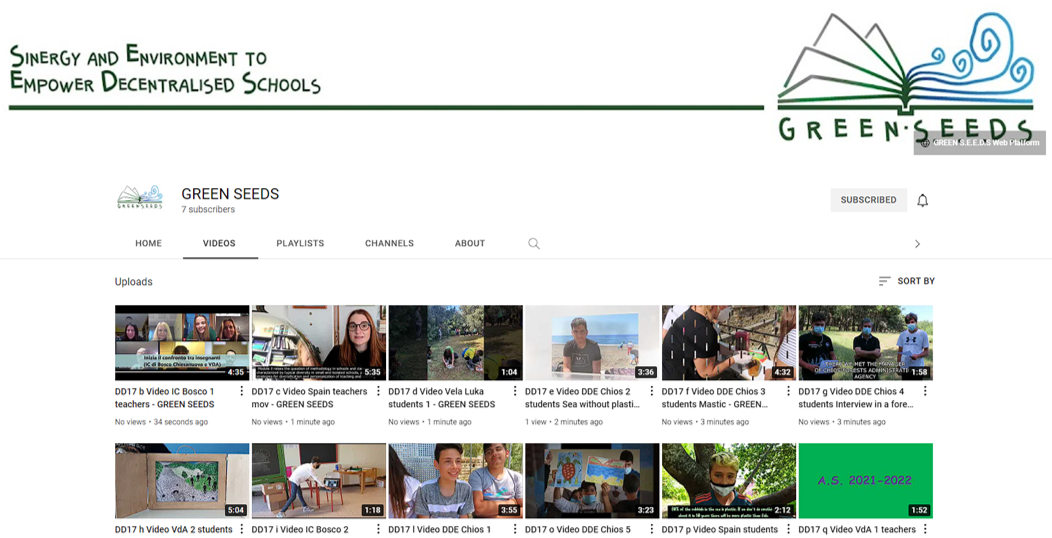Open title DD17 p Video Spain students
Viewport: 1052px width, 538px height.
coord(720,529)
